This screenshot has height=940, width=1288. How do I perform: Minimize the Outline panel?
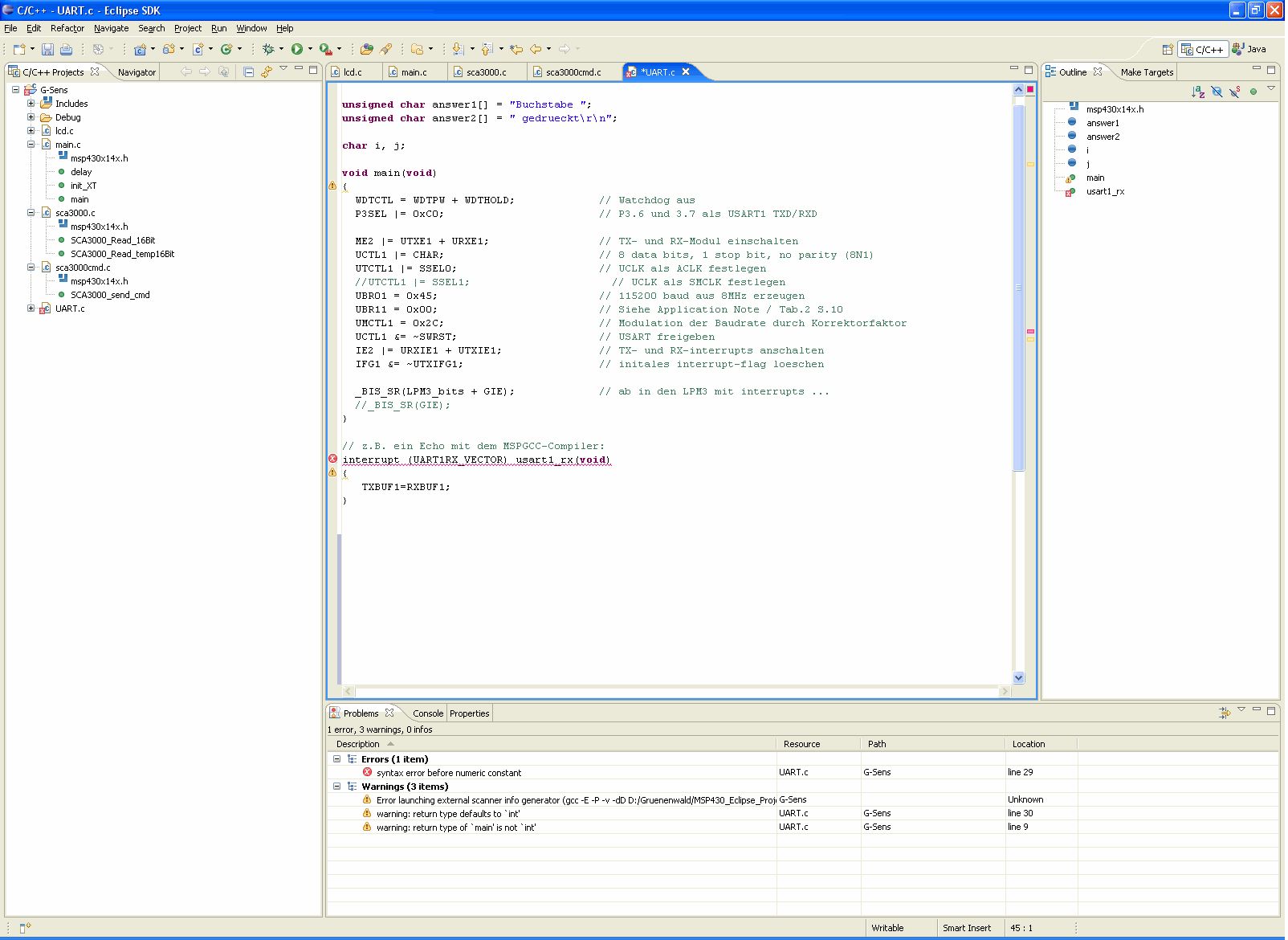1257,69
